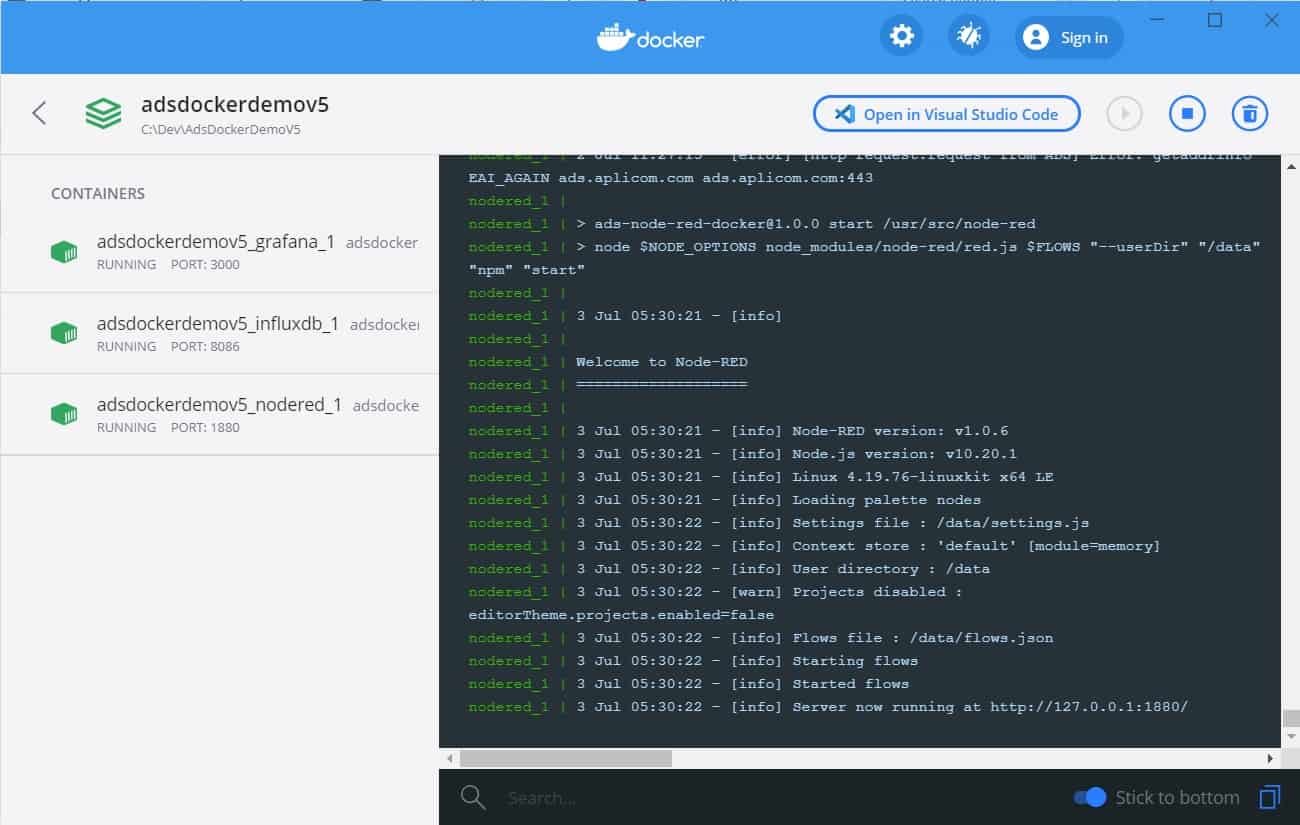Click the '[warn] Projects disabled' log line
Screen dimensions: 1300x825
pyautogui.click(x=715, y=592)
